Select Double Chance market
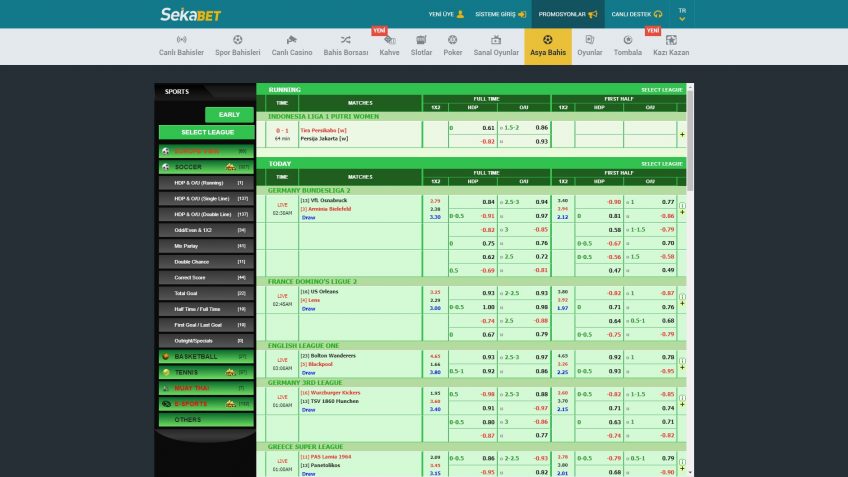The image size is (848, 477). 207,262
